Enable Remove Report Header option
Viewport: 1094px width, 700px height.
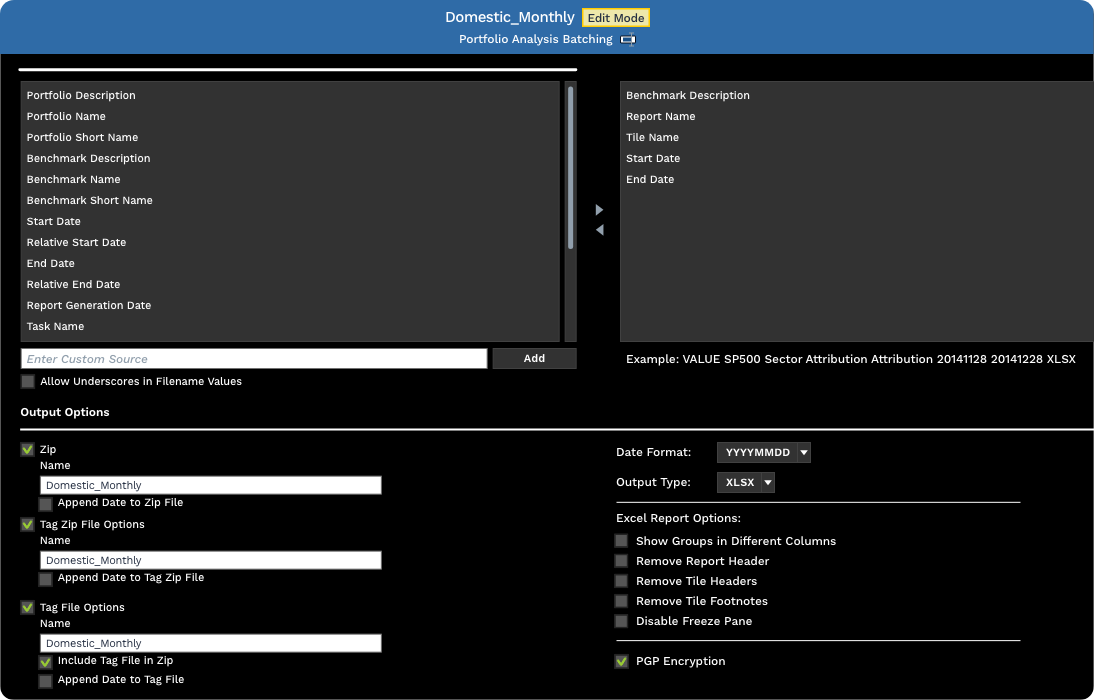point(621,560)
